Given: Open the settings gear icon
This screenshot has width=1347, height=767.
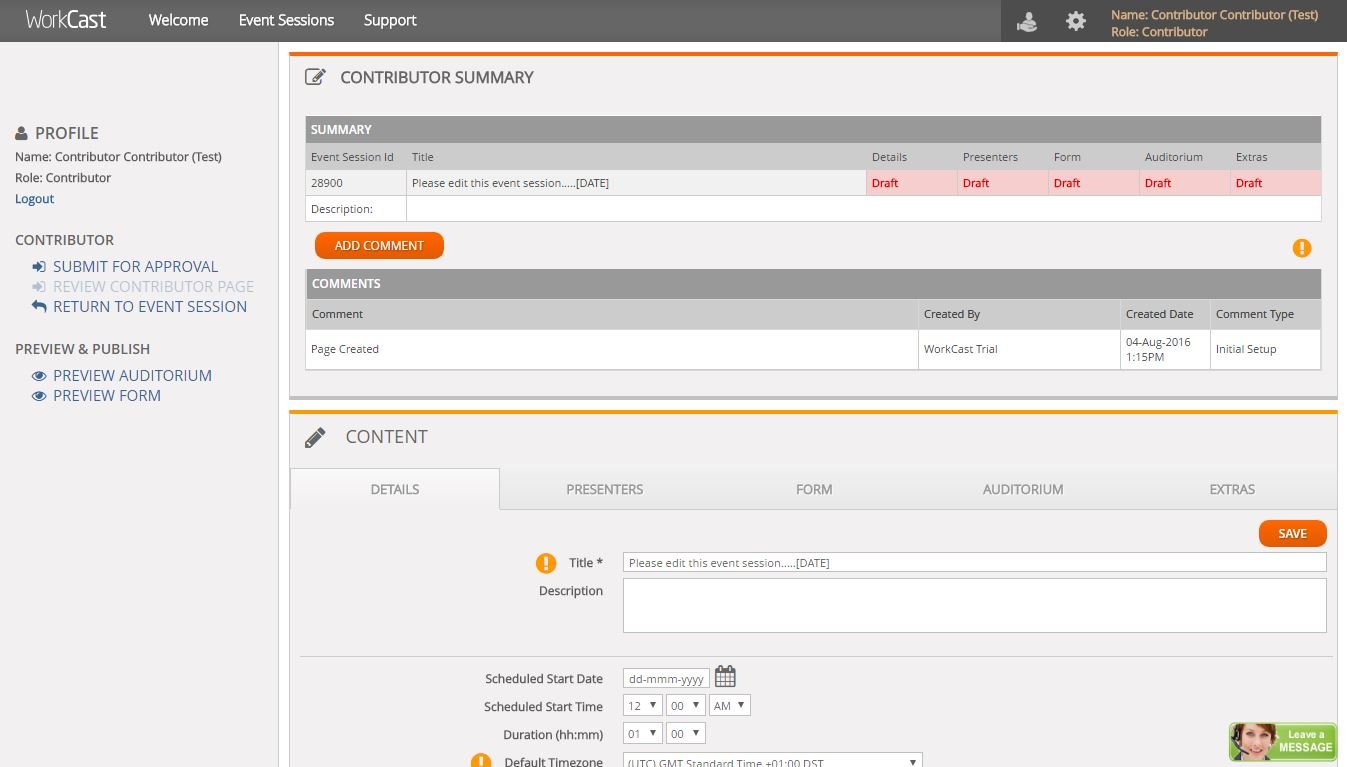Looking at the screenshot, I should point(1076,21).
